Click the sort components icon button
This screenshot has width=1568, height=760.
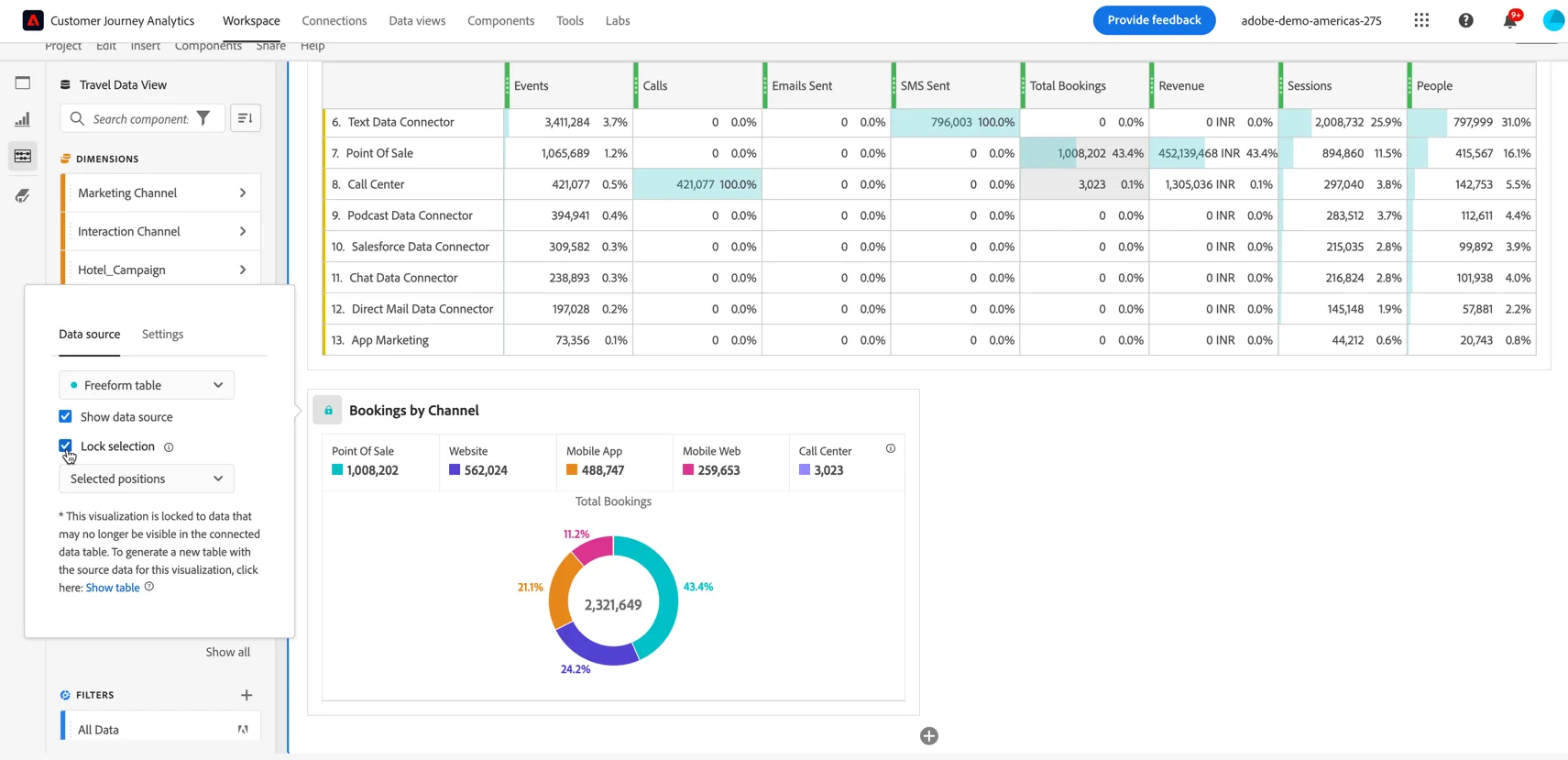pyautogui.click(x=246, y=118)
